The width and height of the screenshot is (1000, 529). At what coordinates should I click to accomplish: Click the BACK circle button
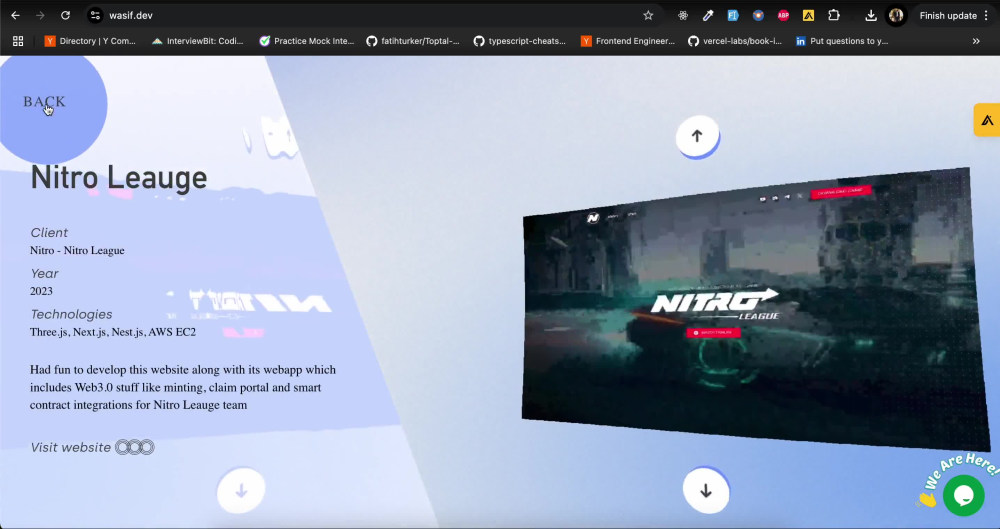pyautogui.click(x=45, y=102)
